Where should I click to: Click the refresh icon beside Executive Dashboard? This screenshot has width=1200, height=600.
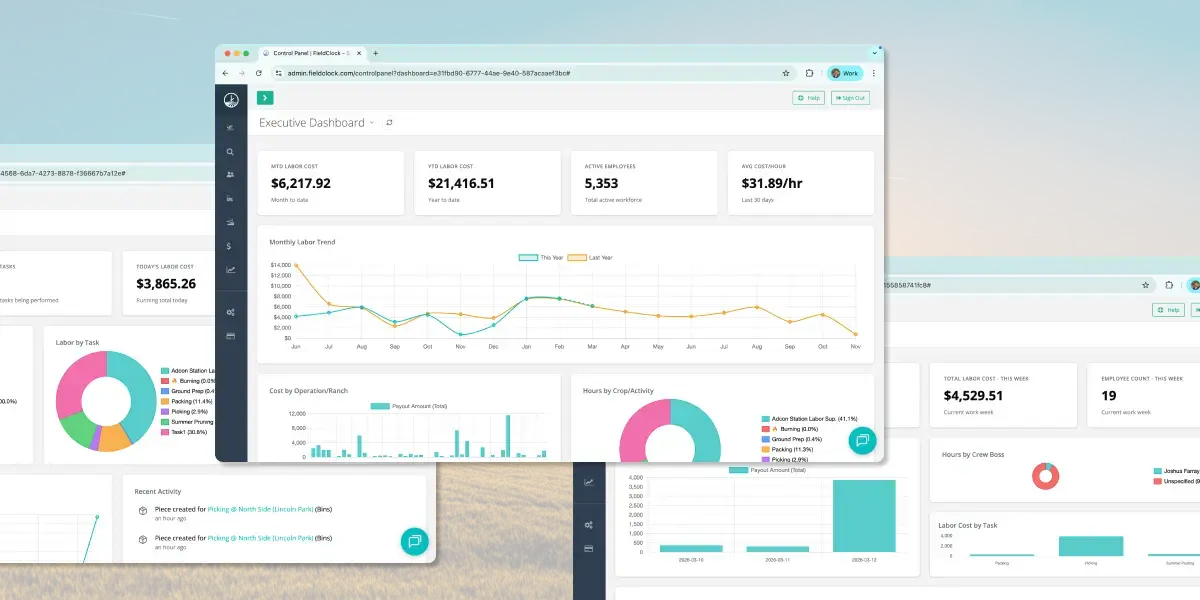point(389,121)
